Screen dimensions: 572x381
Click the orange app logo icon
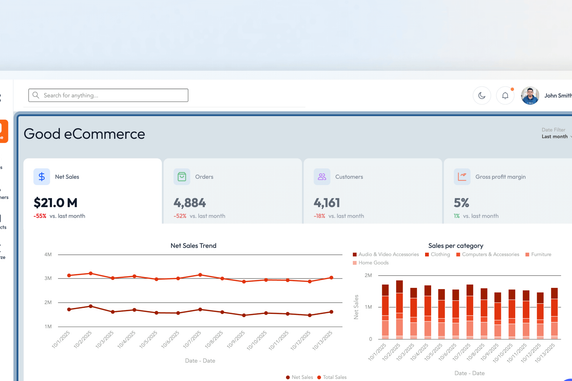(x=3, y=131)
